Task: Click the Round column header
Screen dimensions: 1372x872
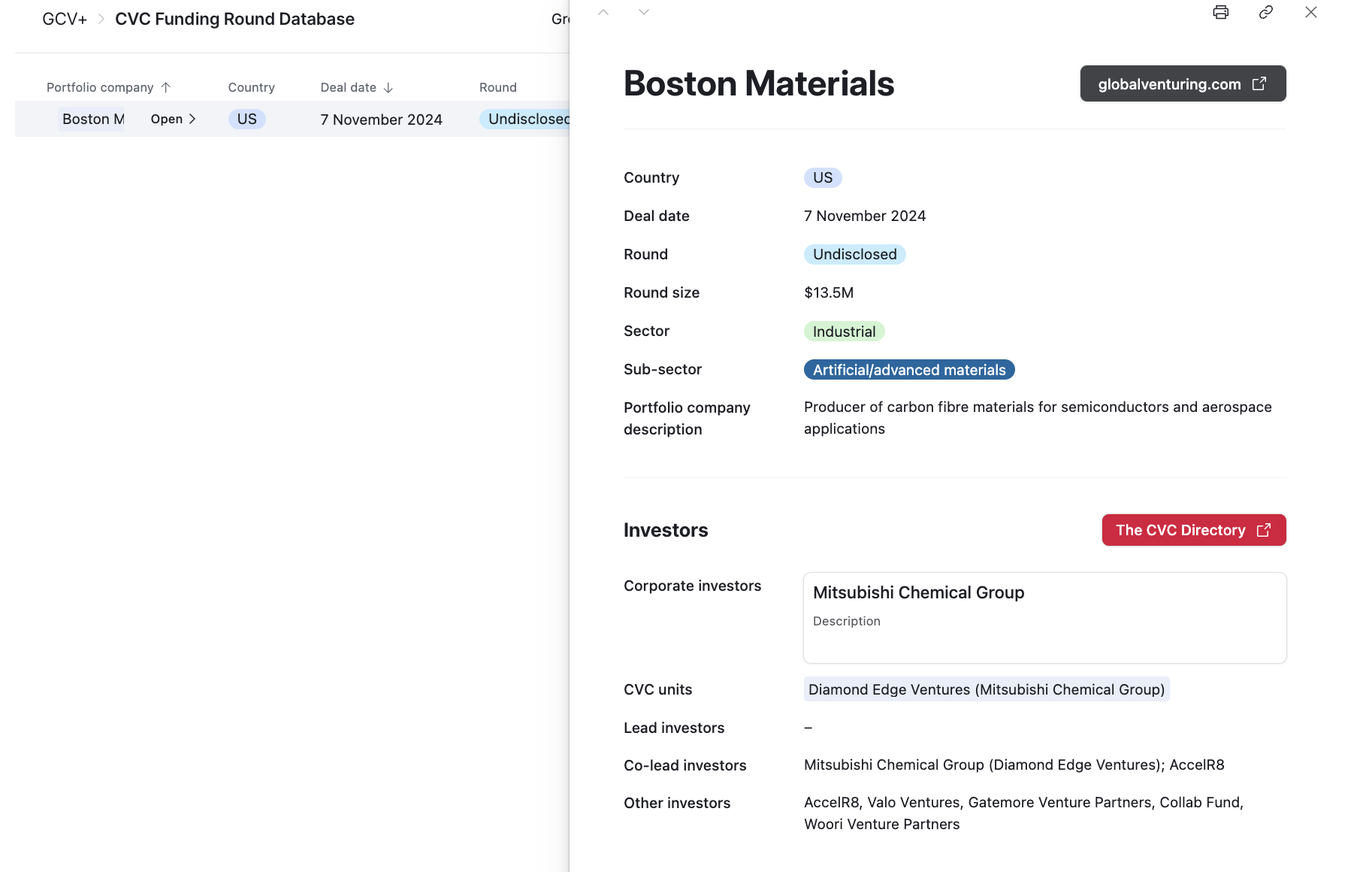Action: (x=497, y=87)
